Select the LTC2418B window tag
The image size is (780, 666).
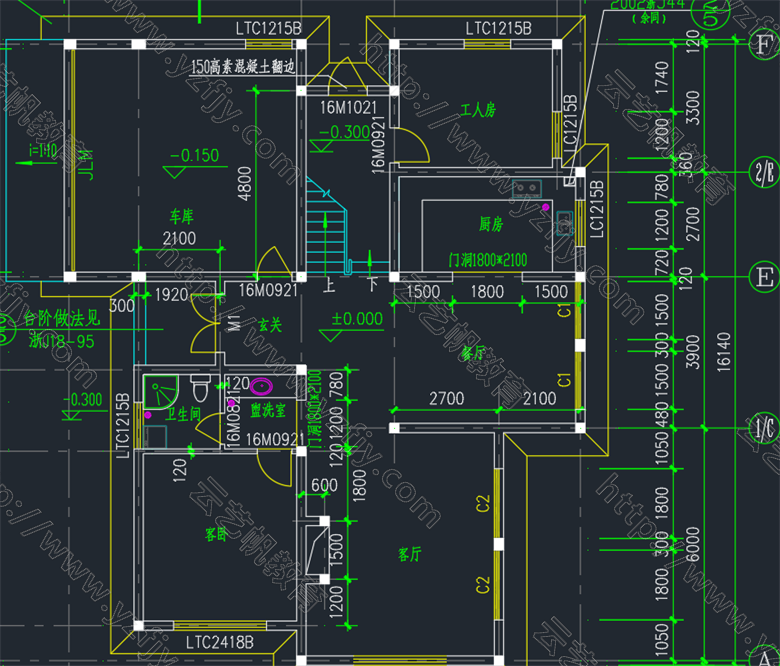pyautogui.click(x=220, y=642)
